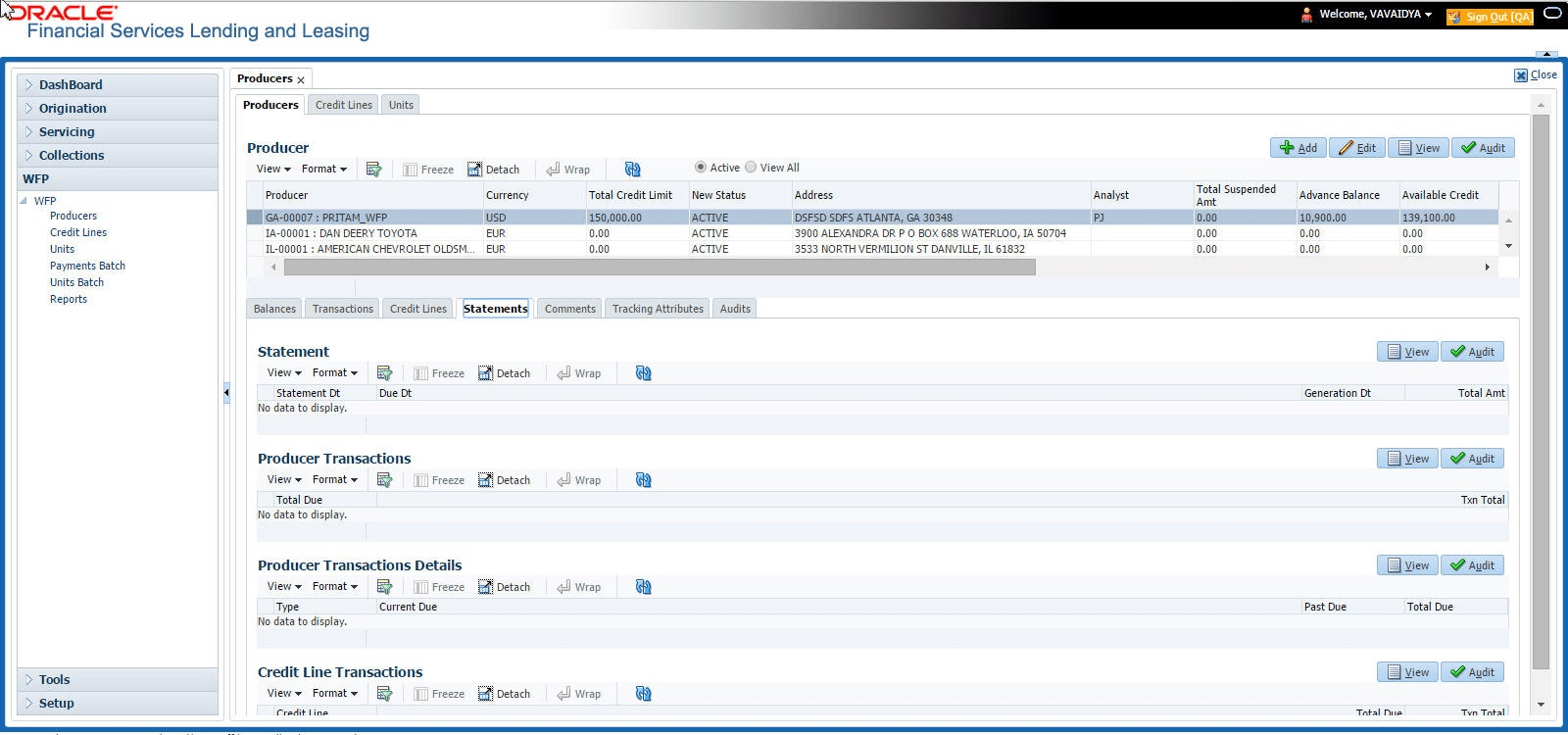Detach the Producer Transactions Details table
This screenshot has width=1568, height=735.
[504, 587]
